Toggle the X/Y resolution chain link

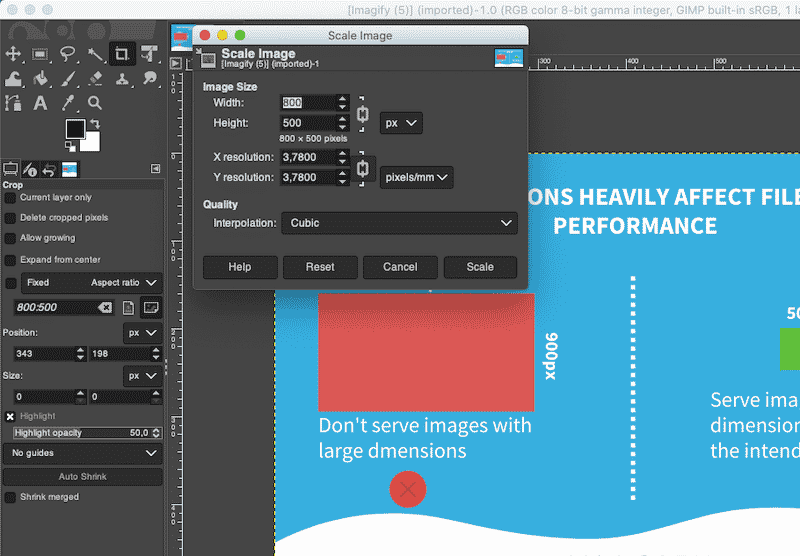362,168
